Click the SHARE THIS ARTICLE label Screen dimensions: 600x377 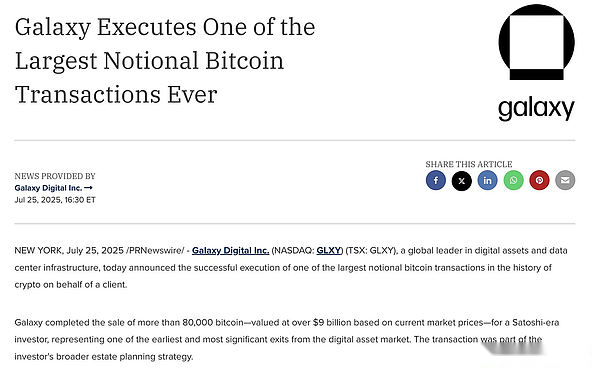pyautogui.click(x=469, y=164)
